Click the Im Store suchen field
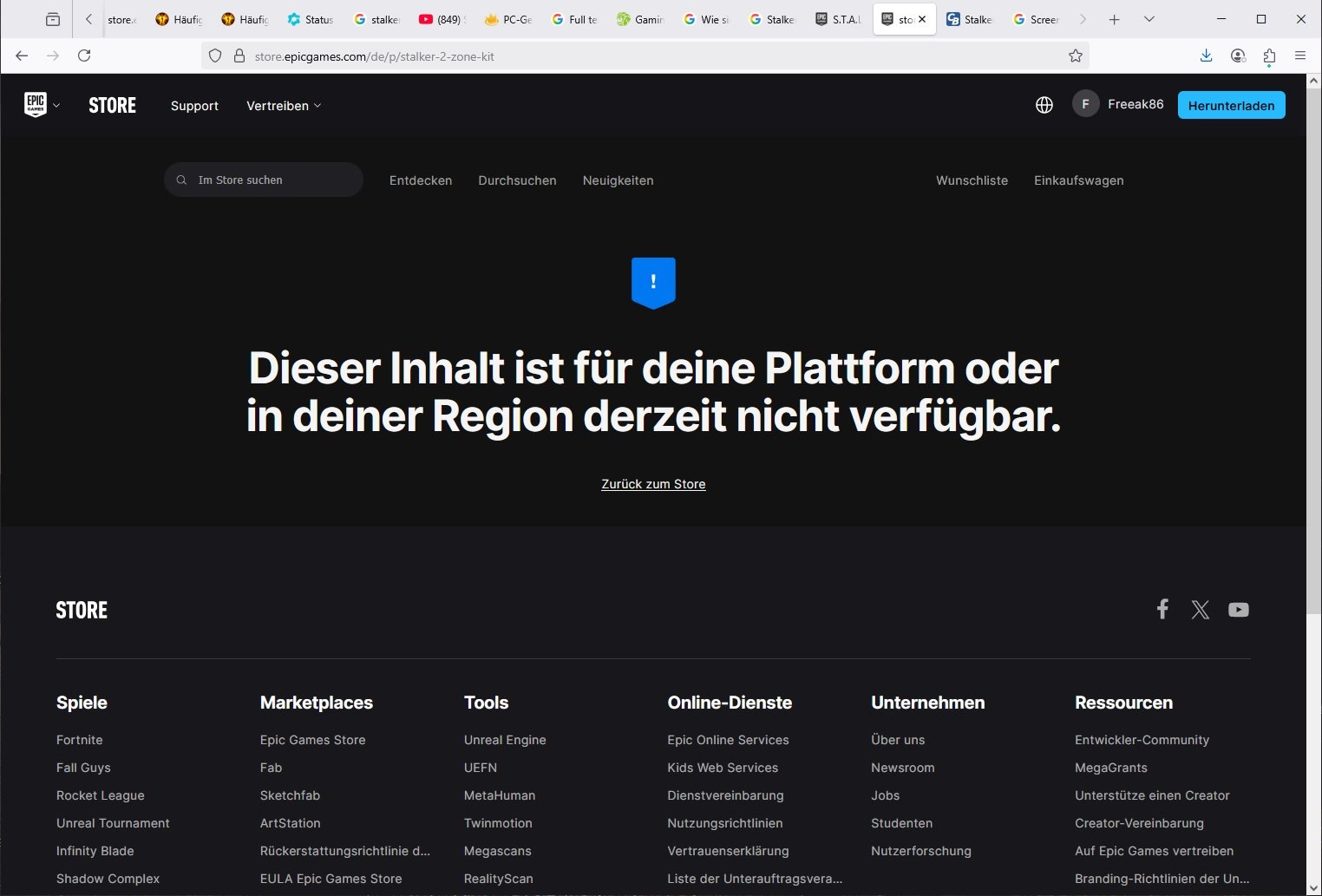 click(264, 180)
